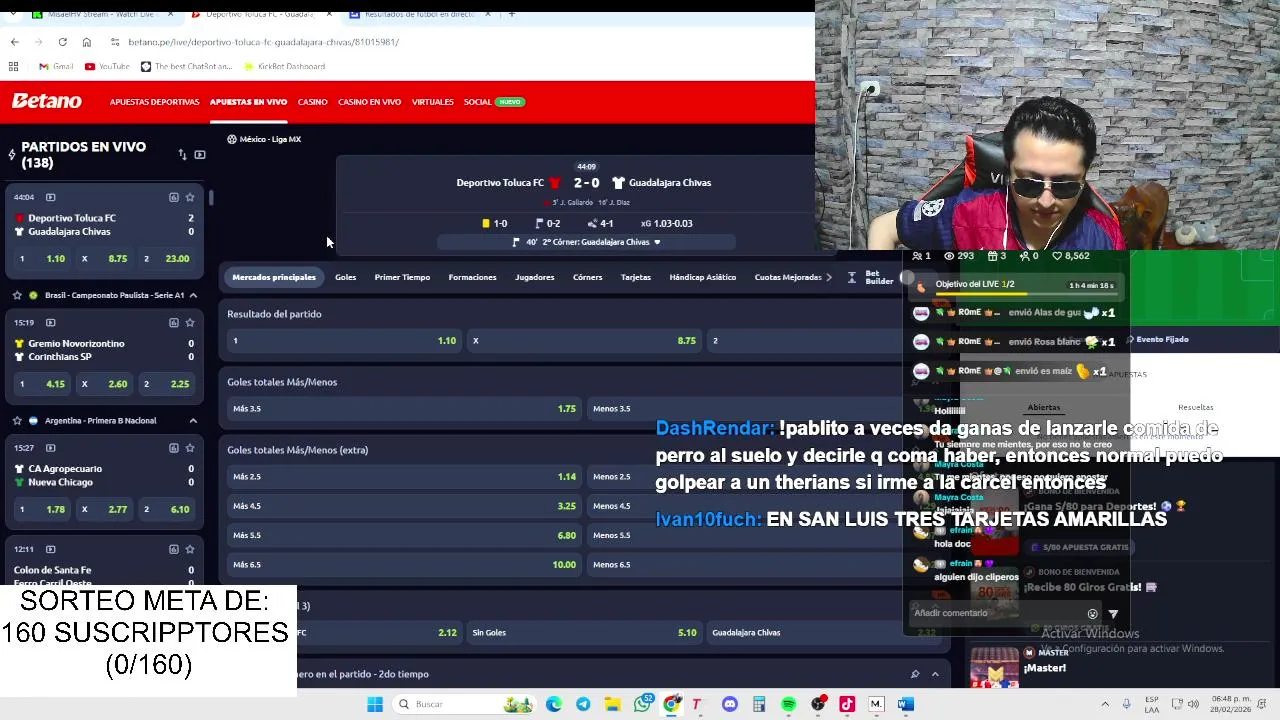Open APUESTAS EN VIVO menu

248,102
